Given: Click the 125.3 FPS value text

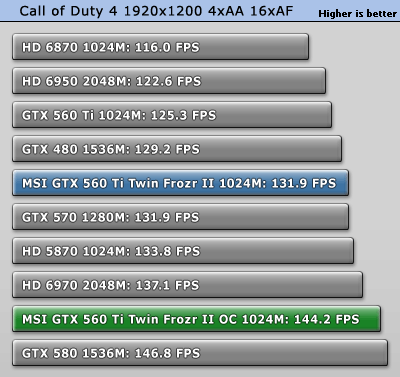Looking at the screenshot, I should click(184, 115).
